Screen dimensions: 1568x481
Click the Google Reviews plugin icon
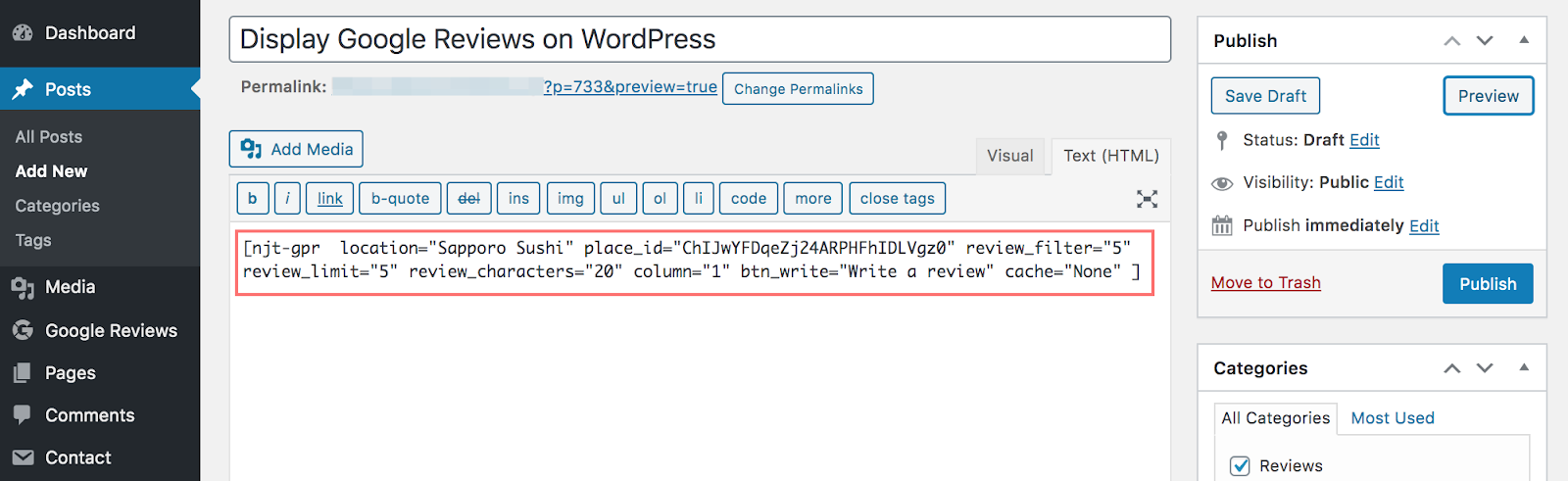point(23,330)
